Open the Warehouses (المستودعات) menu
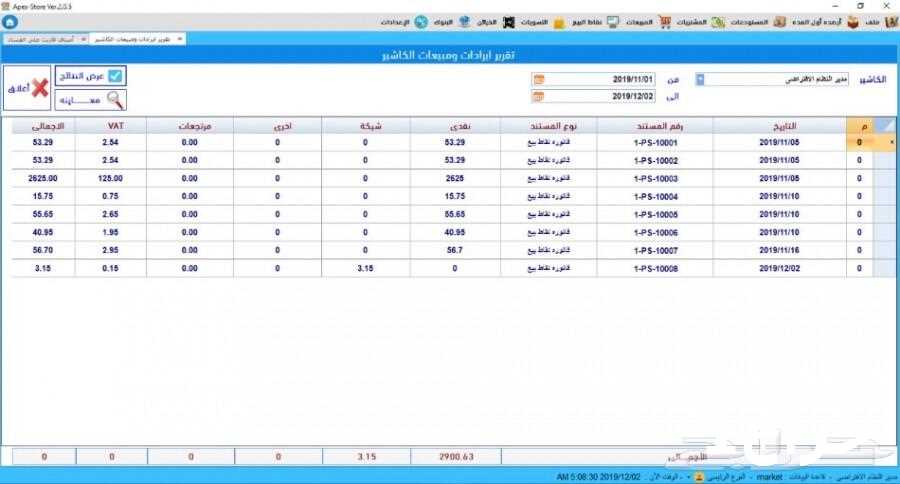 741,22
